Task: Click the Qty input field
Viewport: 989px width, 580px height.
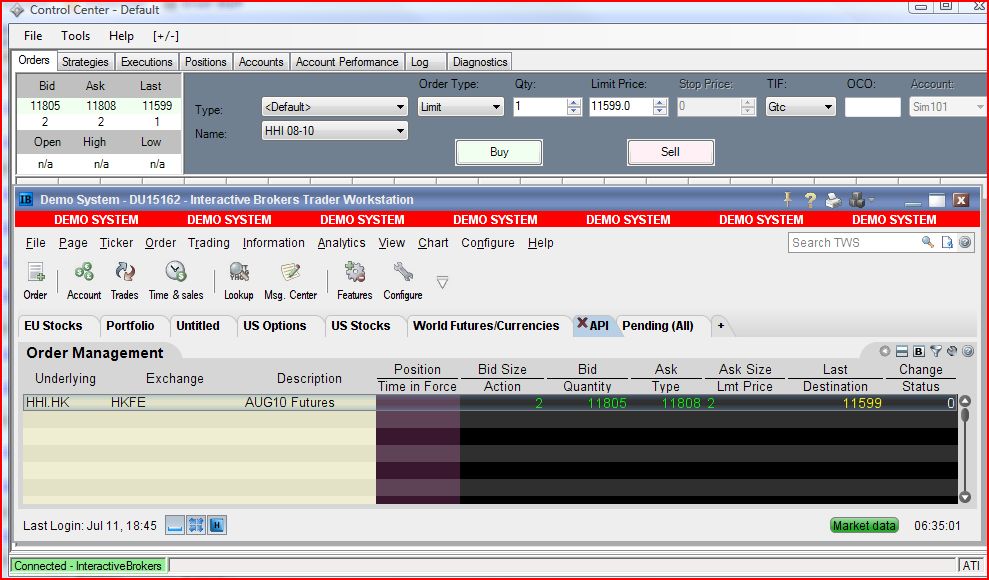Action: [x=540, y=107]
